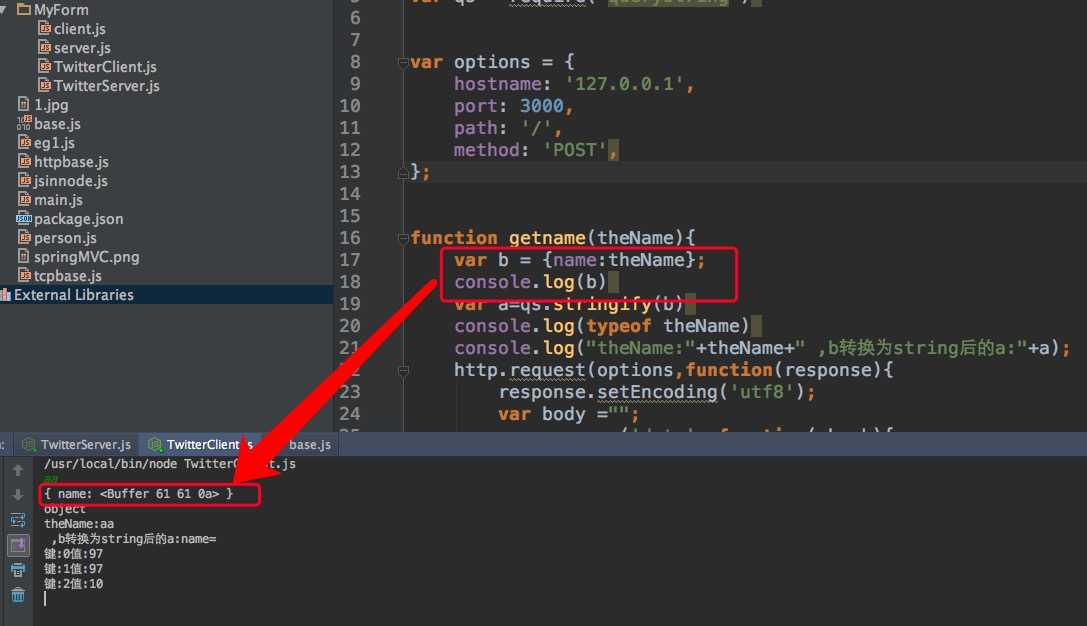Switch to the base.js run tab
This screenshot has height=626, width=1087.
click(308, 444)
